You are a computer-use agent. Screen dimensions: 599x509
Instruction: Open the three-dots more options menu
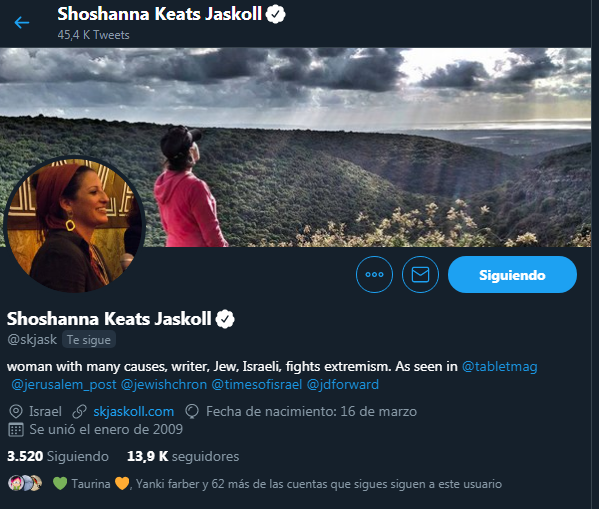pyautogui.click(x=374, y=274)
